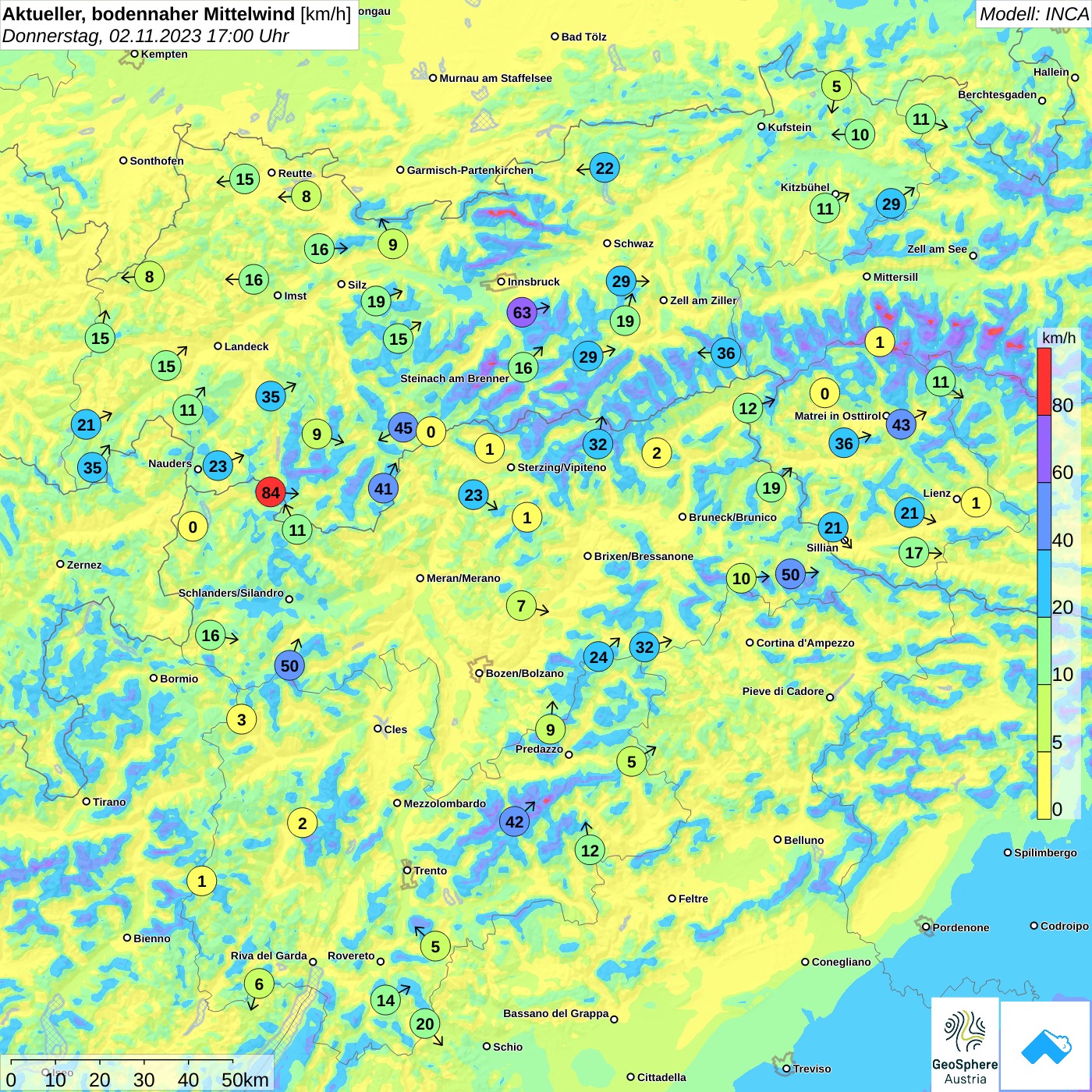Select the yellow 1 marker beside Lienz
The width and height of the screenshot is (1092, 1092).
pos(976,502)
